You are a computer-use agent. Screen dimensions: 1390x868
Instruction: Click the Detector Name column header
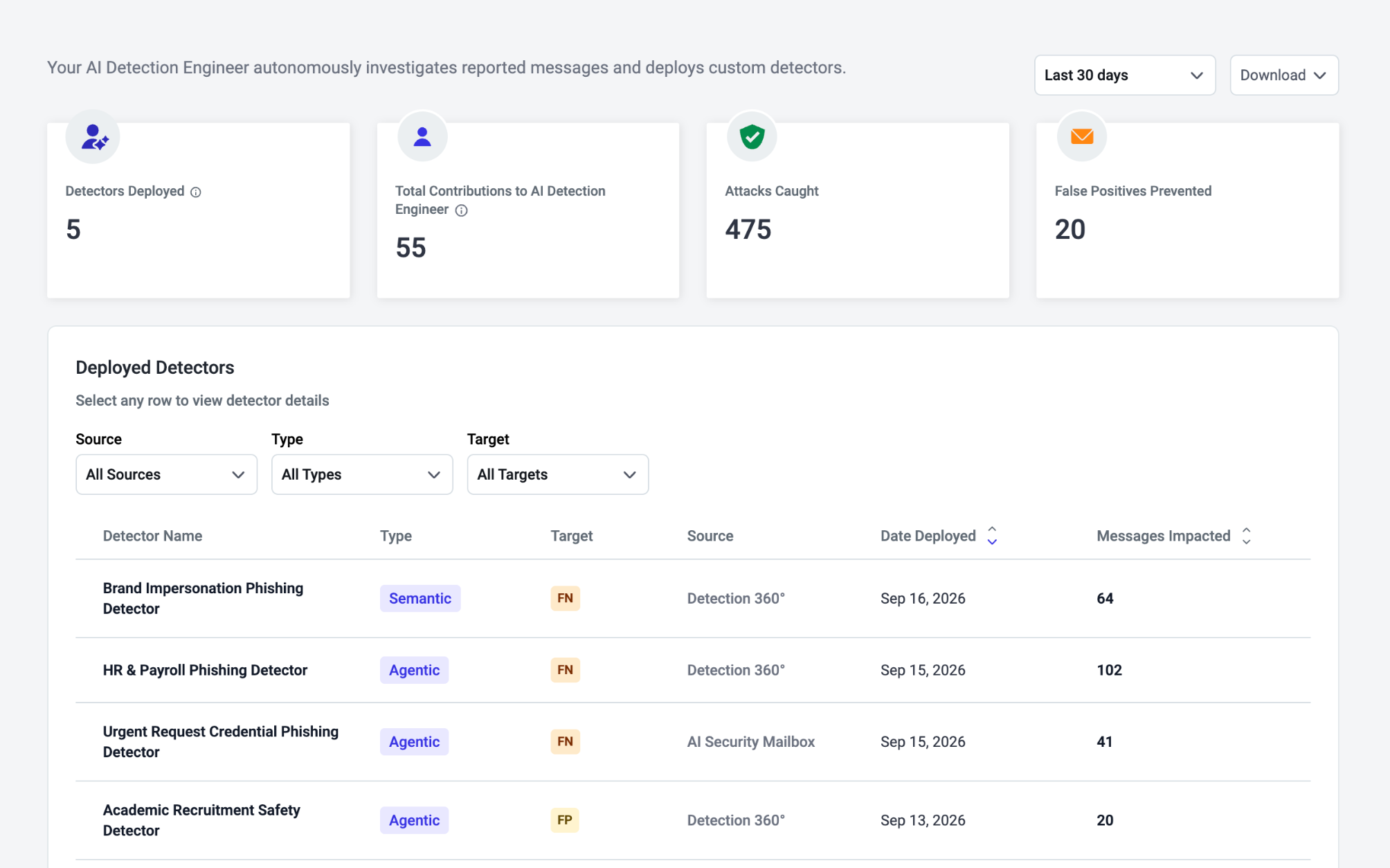[152, 536]
